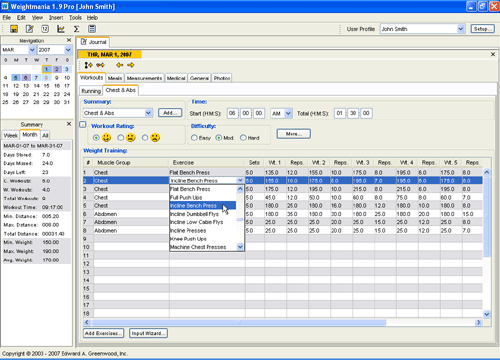The image size is (500, 360).
Task: Open the Edit menu
Action: [x=21, y=18]
